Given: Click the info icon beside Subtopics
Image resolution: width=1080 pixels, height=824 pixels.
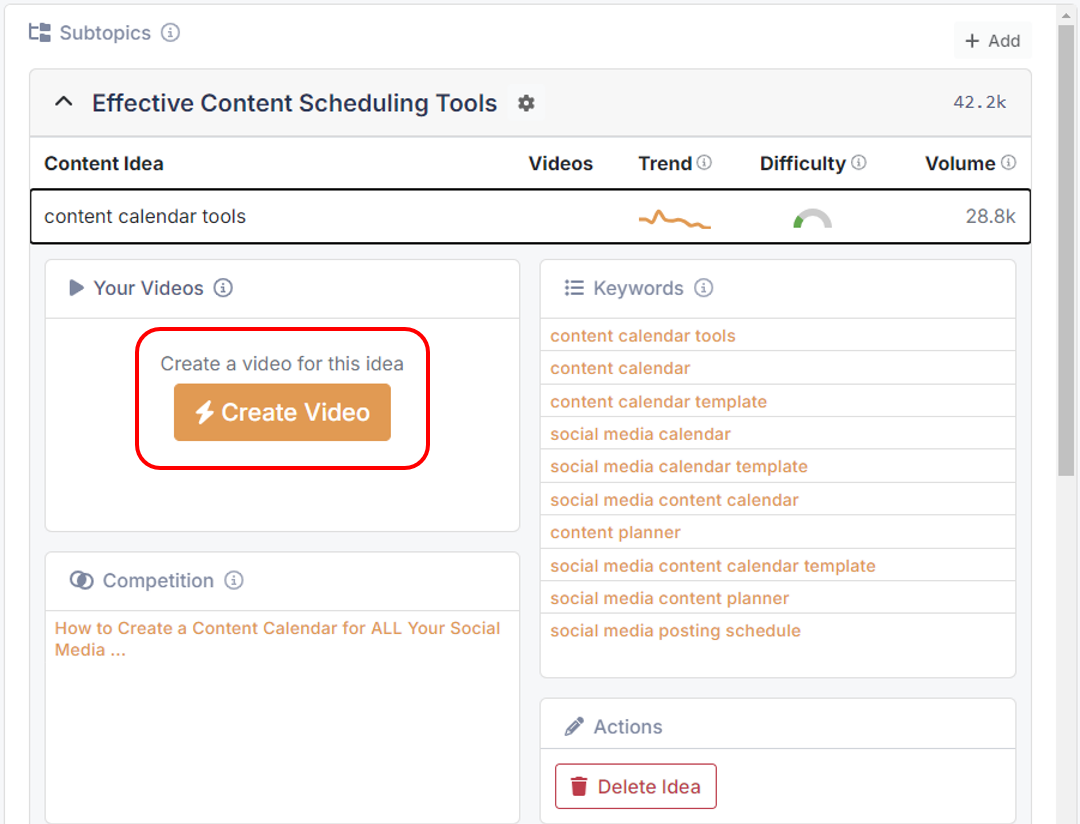Looking at the screenshot, I should coord(171,32).
